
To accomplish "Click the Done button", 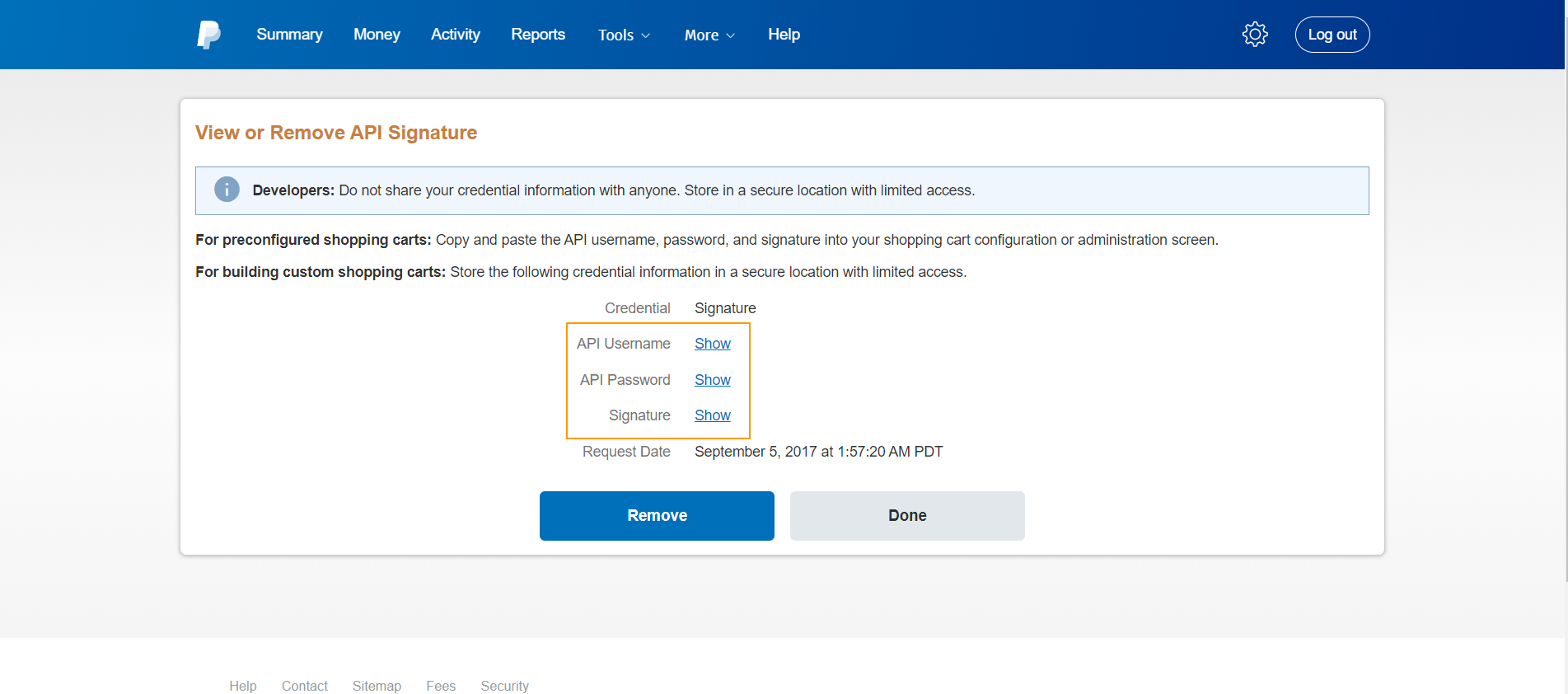I will point(907,516).
